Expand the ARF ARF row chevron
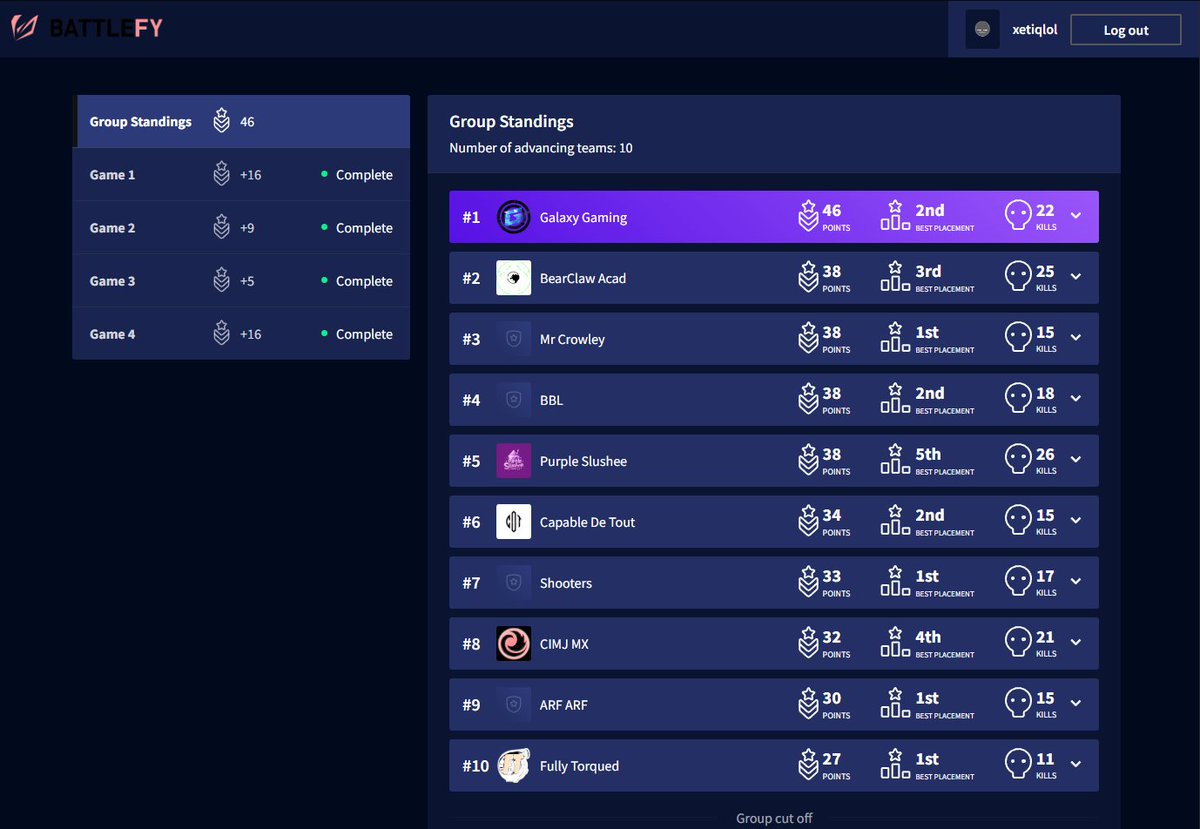The width and height of the screenshot is (1200, 829). tap(1076, 704)
